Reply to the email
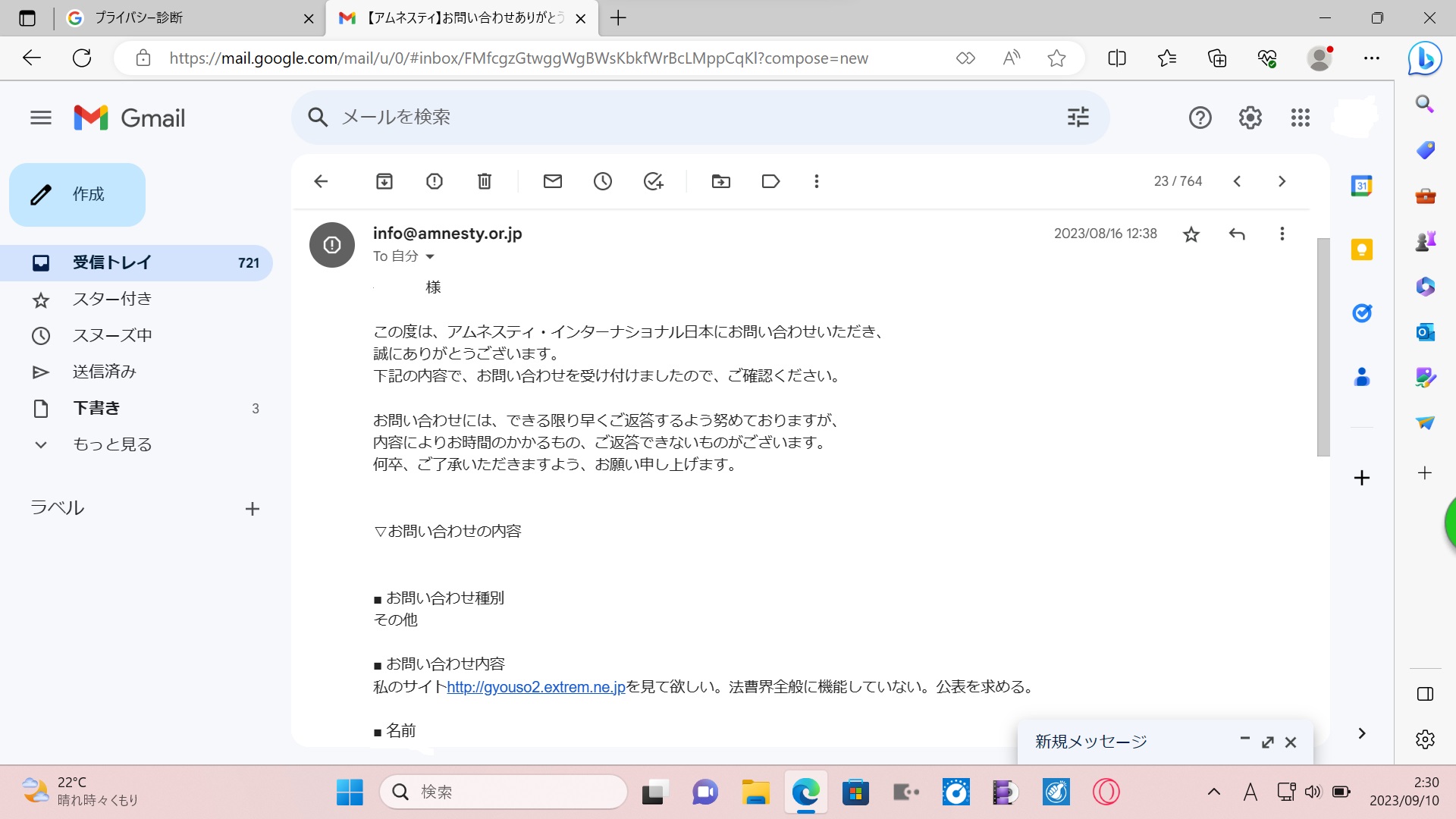1456x819 pixels. coord(1237,234)
